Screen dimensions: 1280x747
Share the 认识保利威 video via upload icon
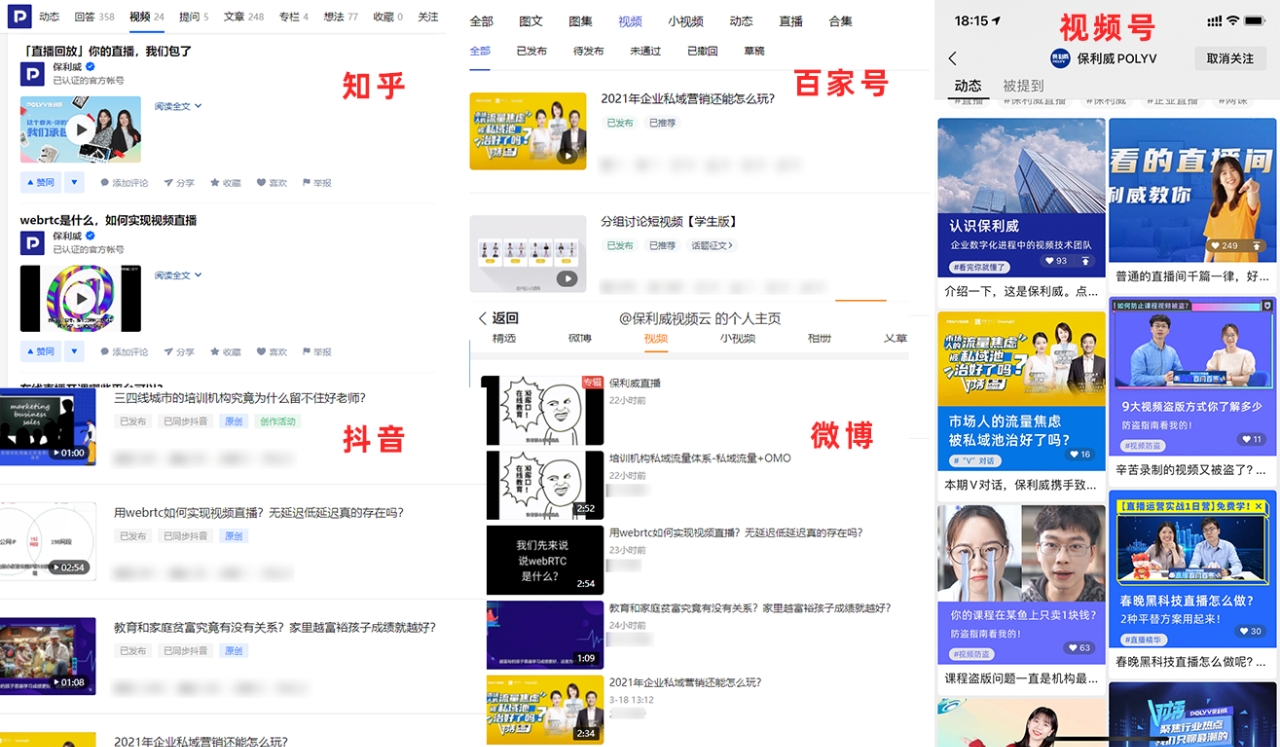1086,261
